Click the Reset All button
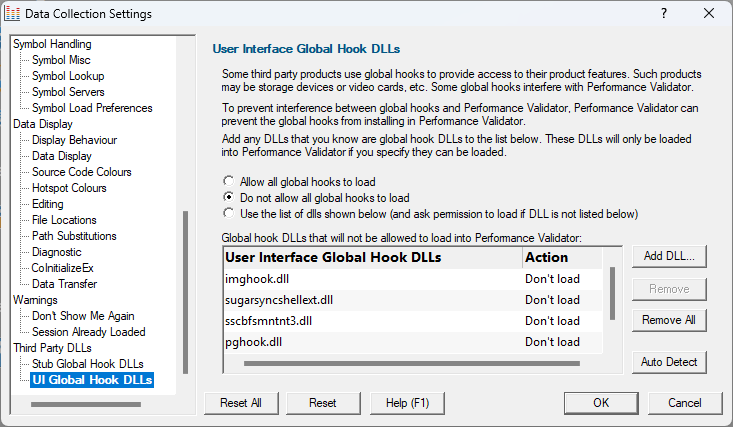733x427 pixels. [x=241, y=403]
